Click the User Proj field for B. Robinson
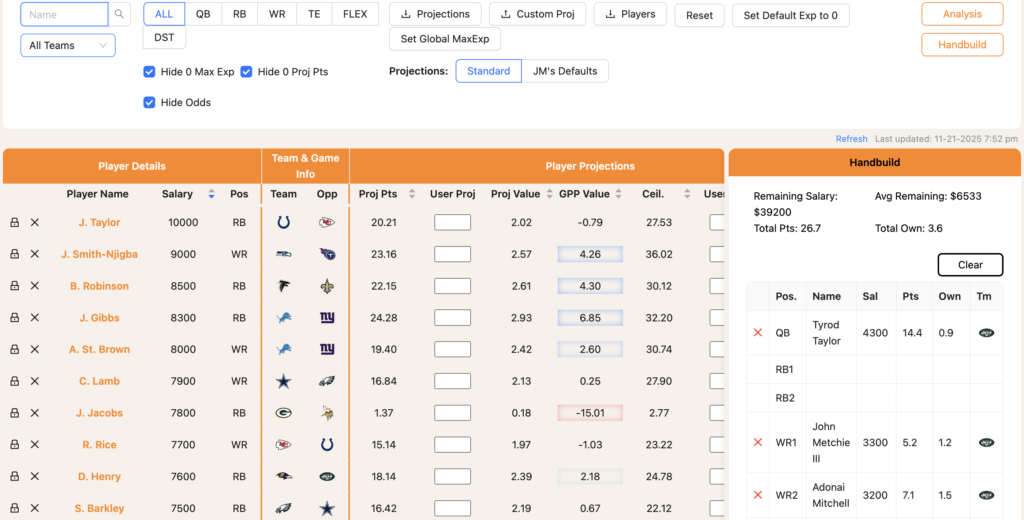 click(452, 286)
